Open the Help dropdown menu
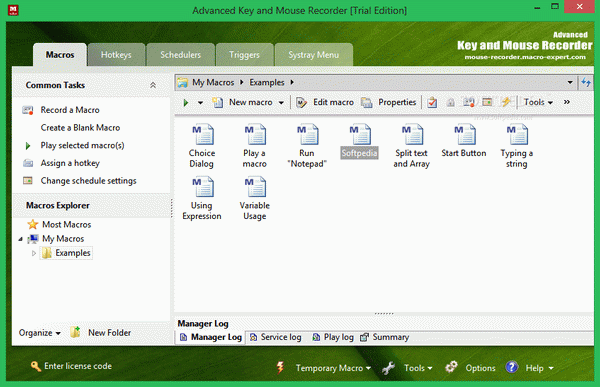 point(540,368)
